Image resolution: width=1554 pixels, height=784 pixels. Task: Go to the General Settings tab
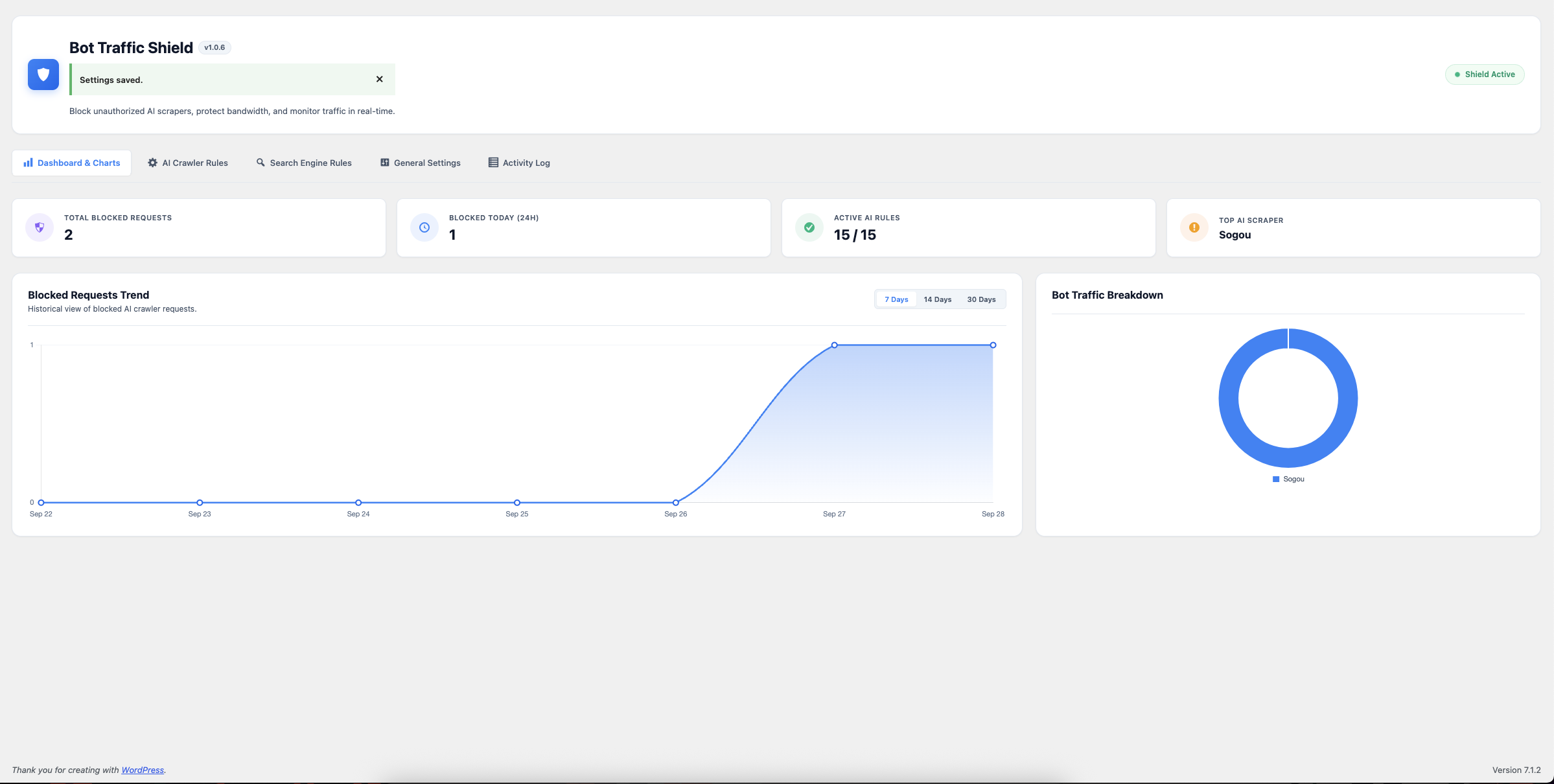(x=421, y=163)
